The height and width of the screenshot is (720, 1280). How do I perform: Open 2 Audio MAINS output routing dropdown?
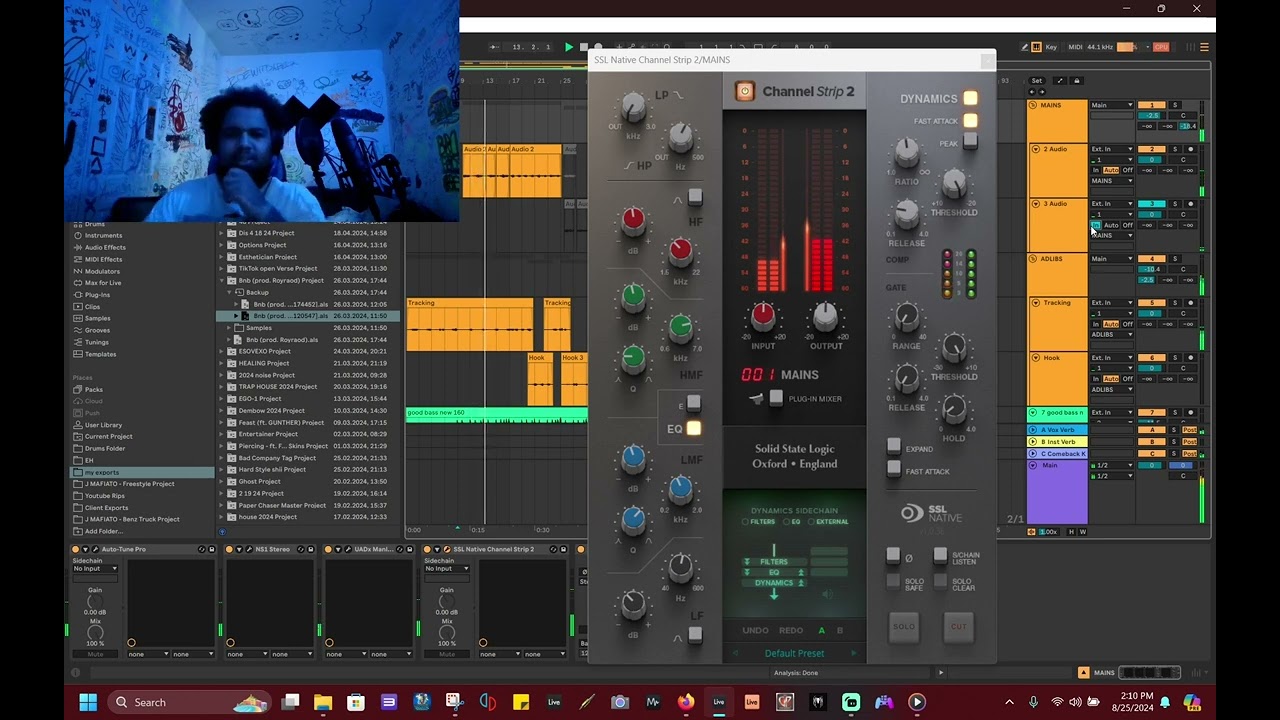(1112, 181)
